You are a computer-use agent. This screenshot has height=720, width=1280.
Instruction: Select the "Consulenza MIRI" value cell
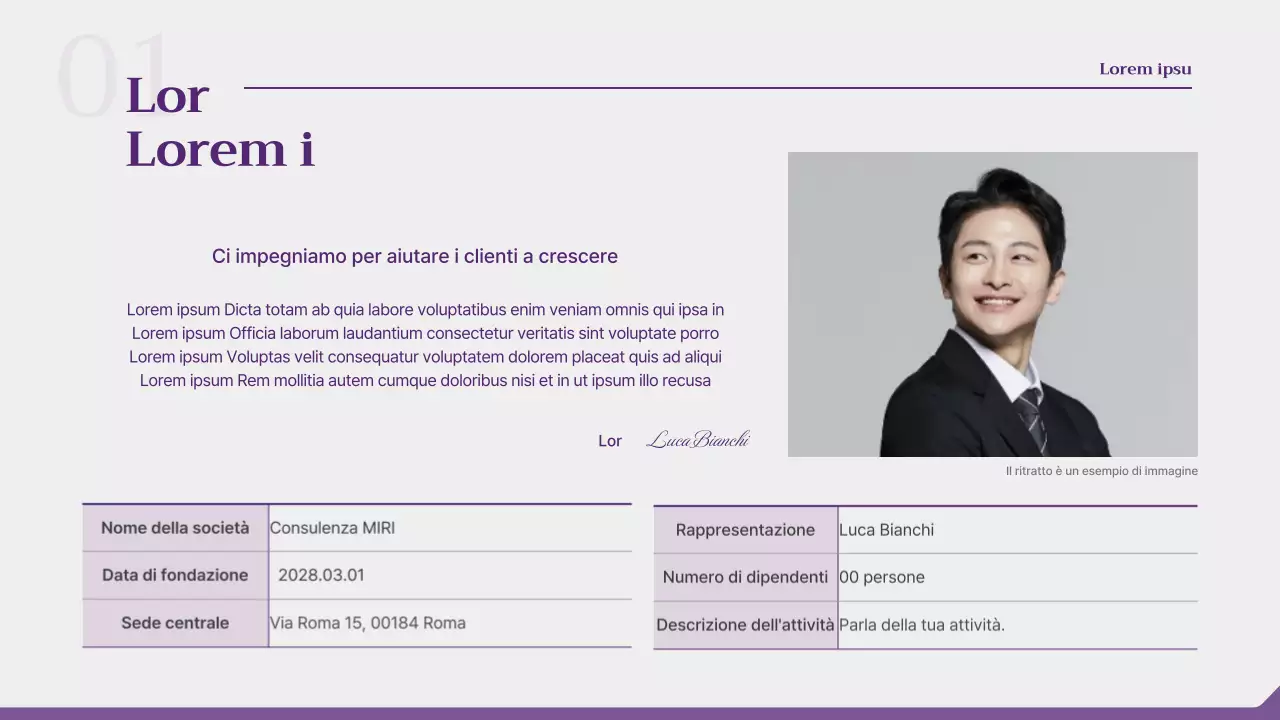[331, 527]
